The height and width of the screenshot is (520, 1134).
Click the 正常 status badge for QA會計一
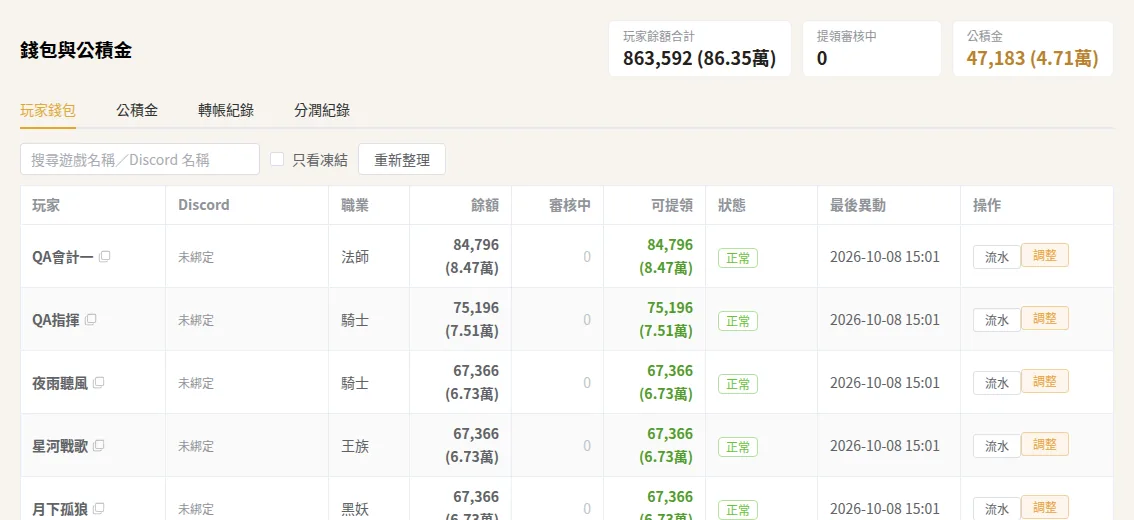[738, 258]
